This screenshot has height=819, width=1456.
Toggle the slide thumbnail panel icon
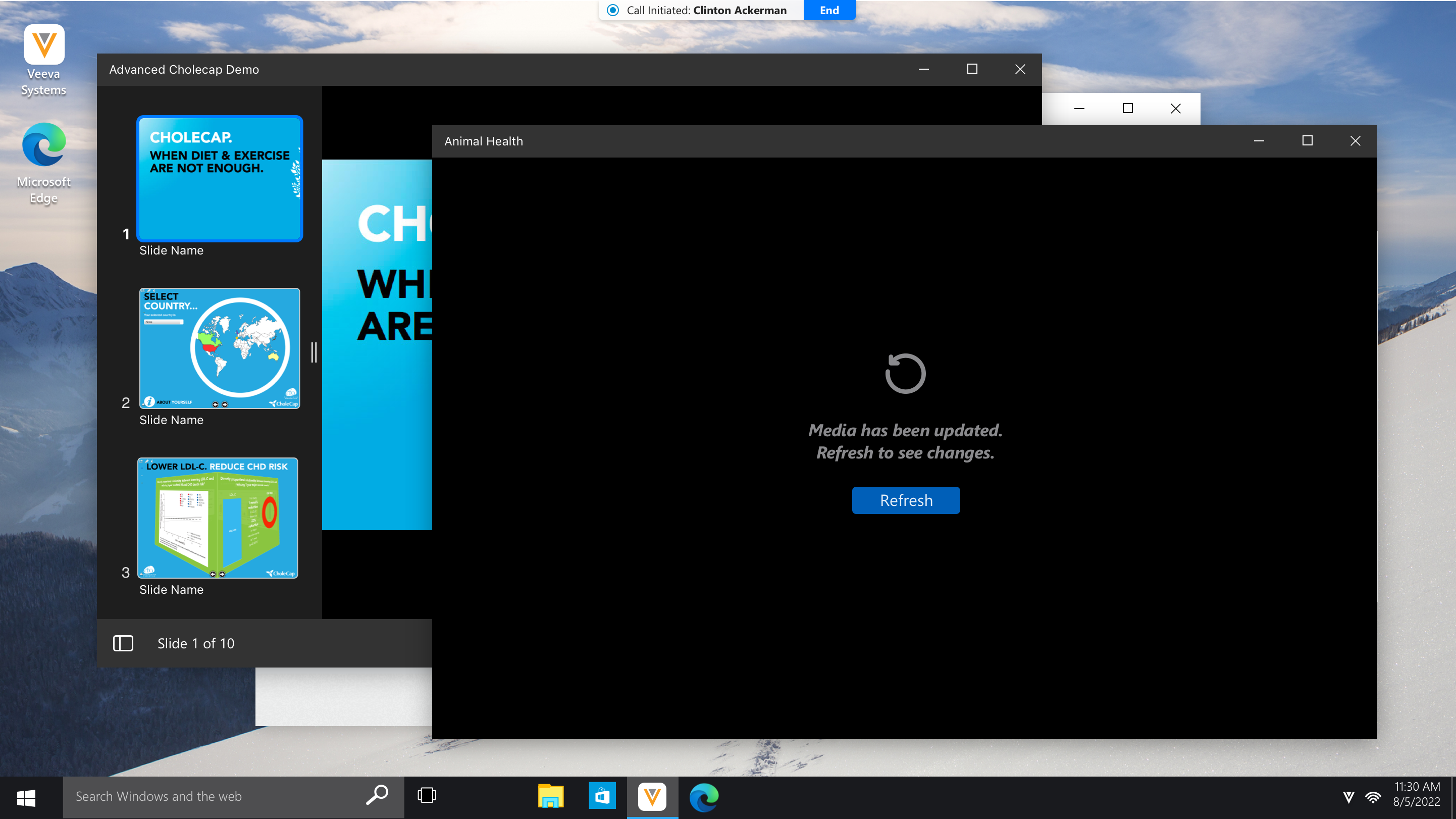click(x=123, y=643)
